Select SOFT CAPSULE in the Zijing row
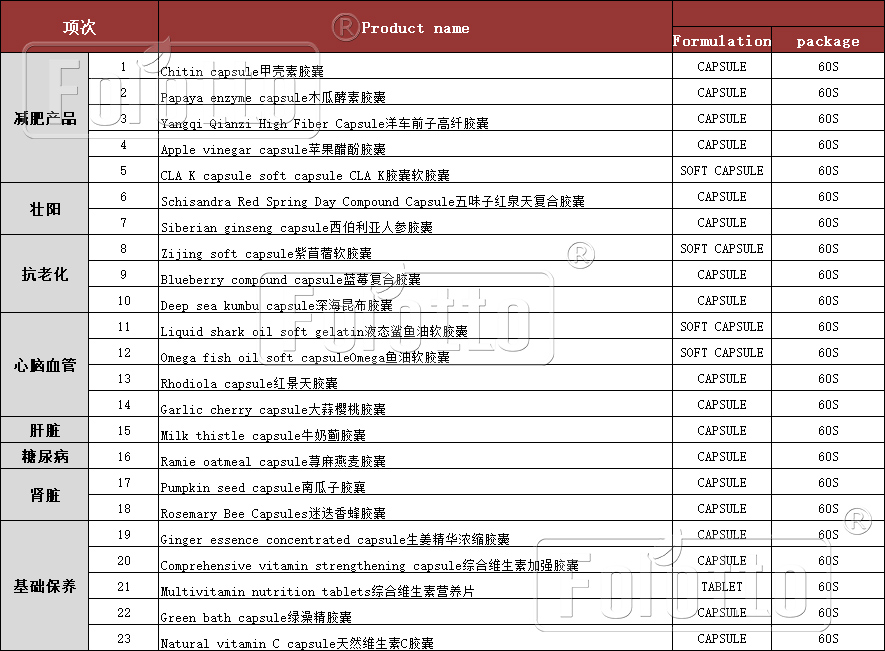The height and width of the screenshot is (651, 885). (721, 248)
